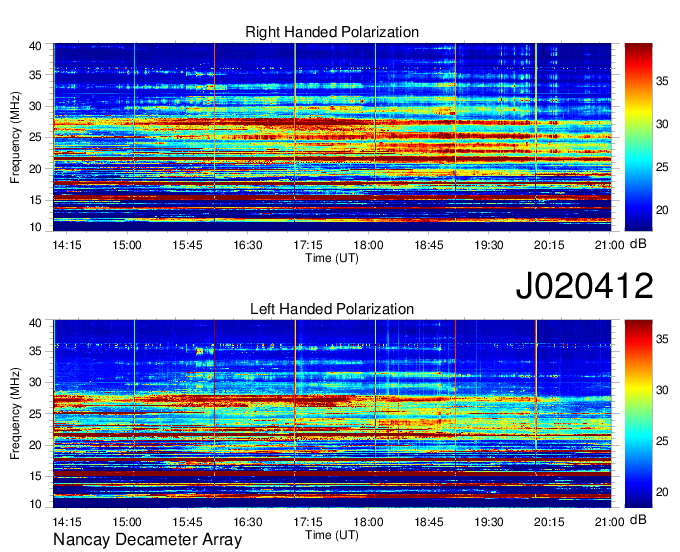Click the 15:00 time tick of Right Handed plot
Viewport: 680px width, 552px height.
(127, 245)
